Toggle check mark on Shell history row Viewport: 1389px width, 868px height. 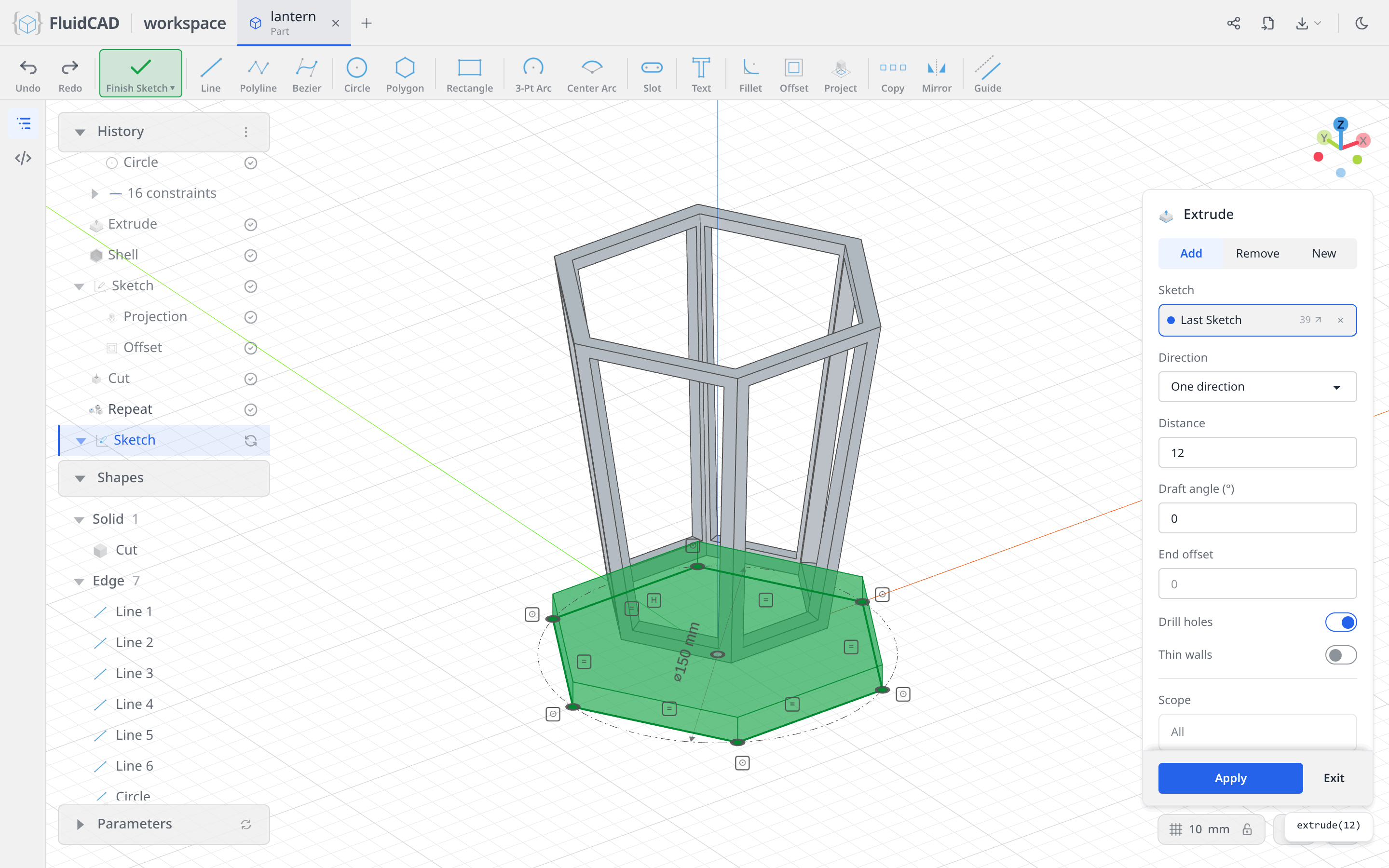coord(250,256)
